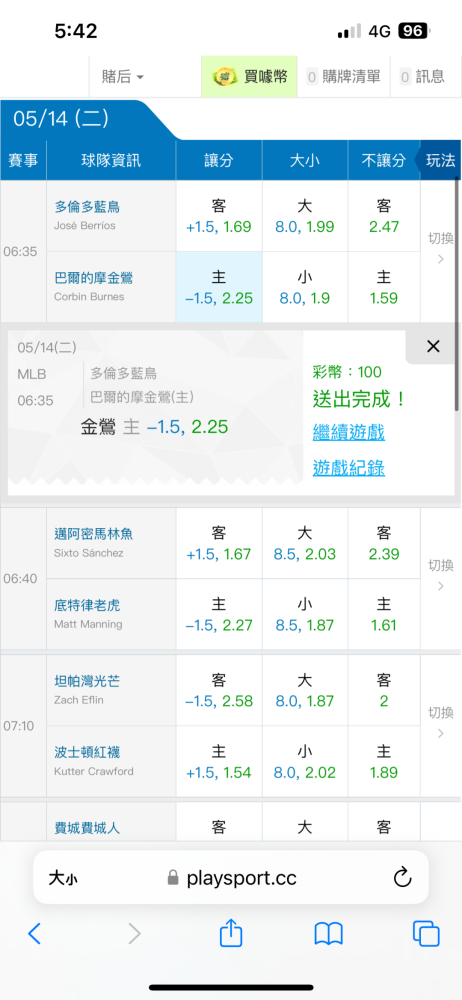Tap the Safari back arrow

click(x=34, y=934)
